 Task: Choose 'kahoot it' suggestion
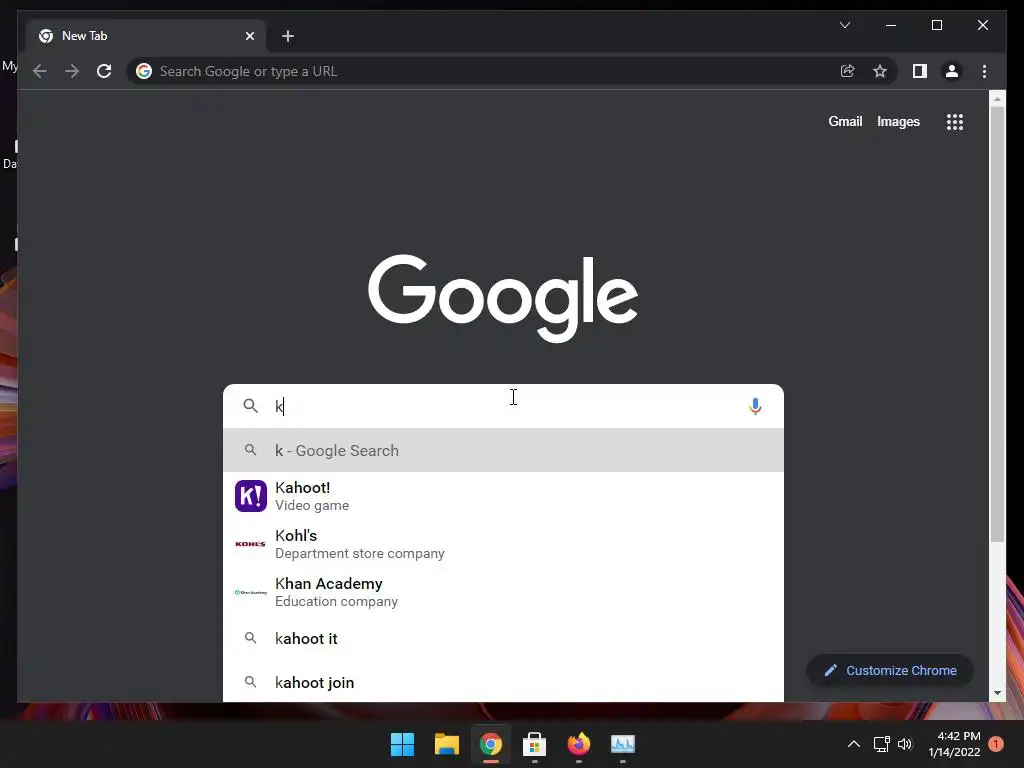point(503,639)
